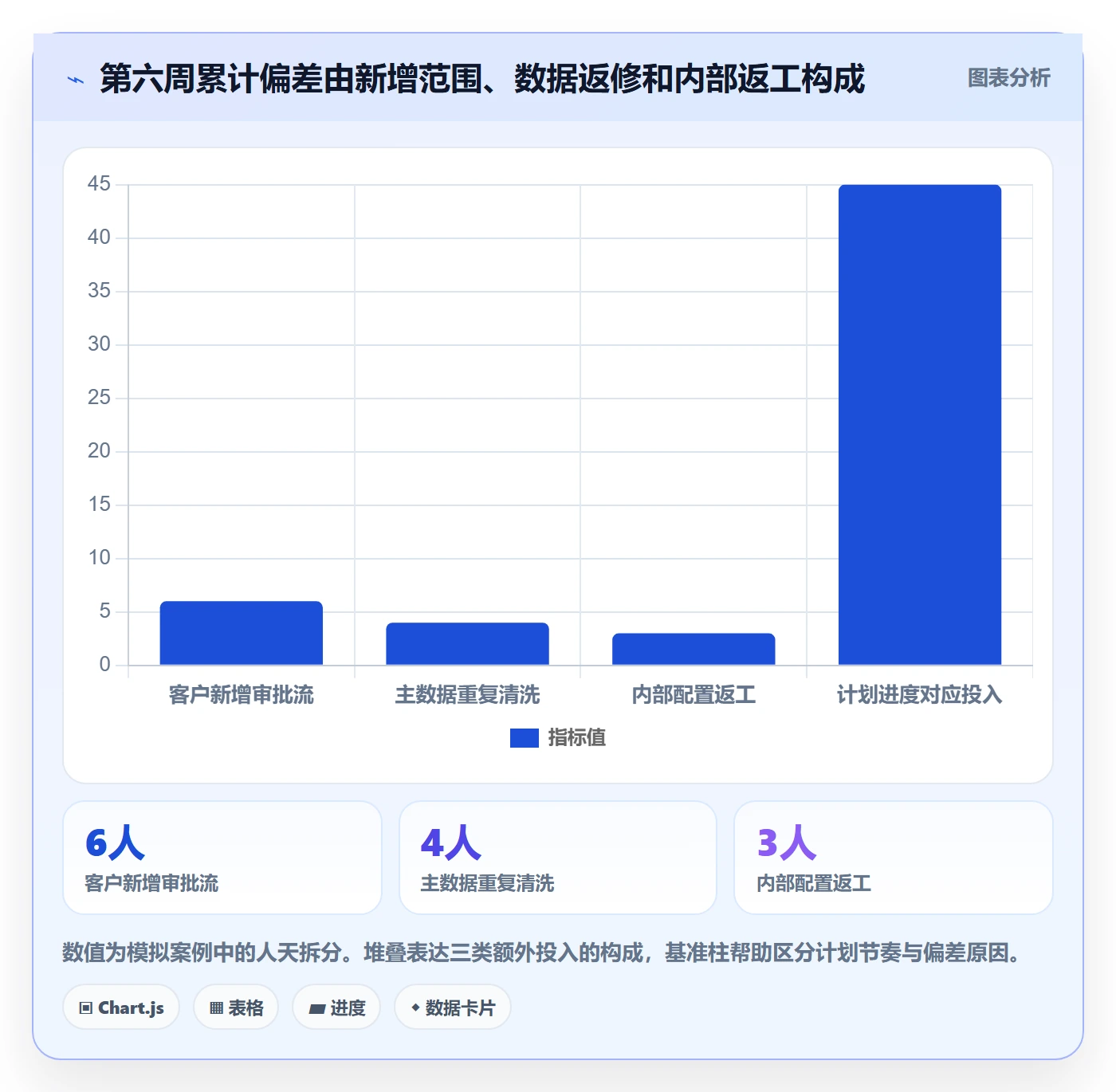Viewport: 1116px width, 1092px height.
Task: Click the 客户新增审批流 axis label
Action: click(242, 695)
